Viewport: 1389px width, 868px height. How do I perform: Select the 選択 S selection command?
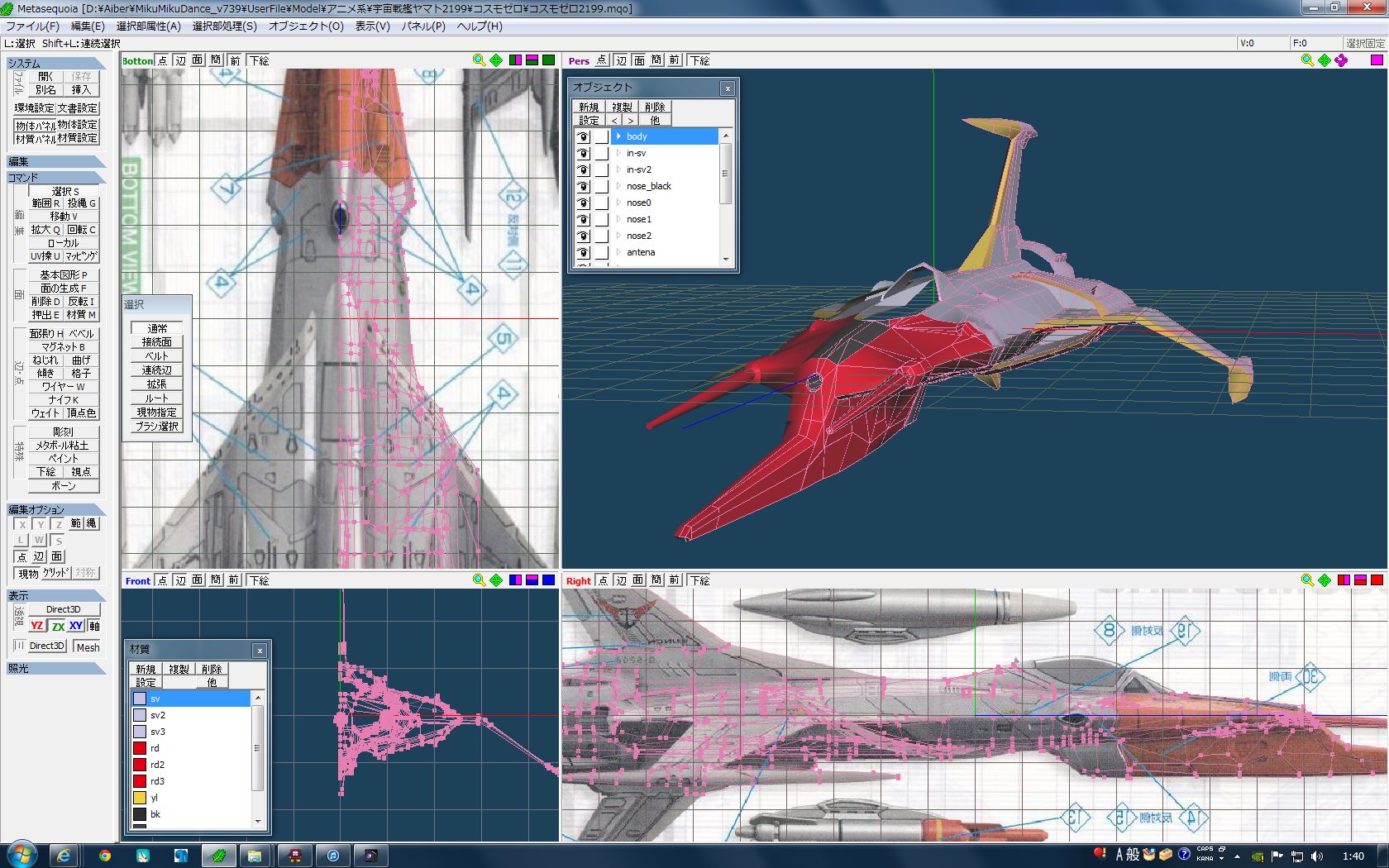tap(64, 191)
